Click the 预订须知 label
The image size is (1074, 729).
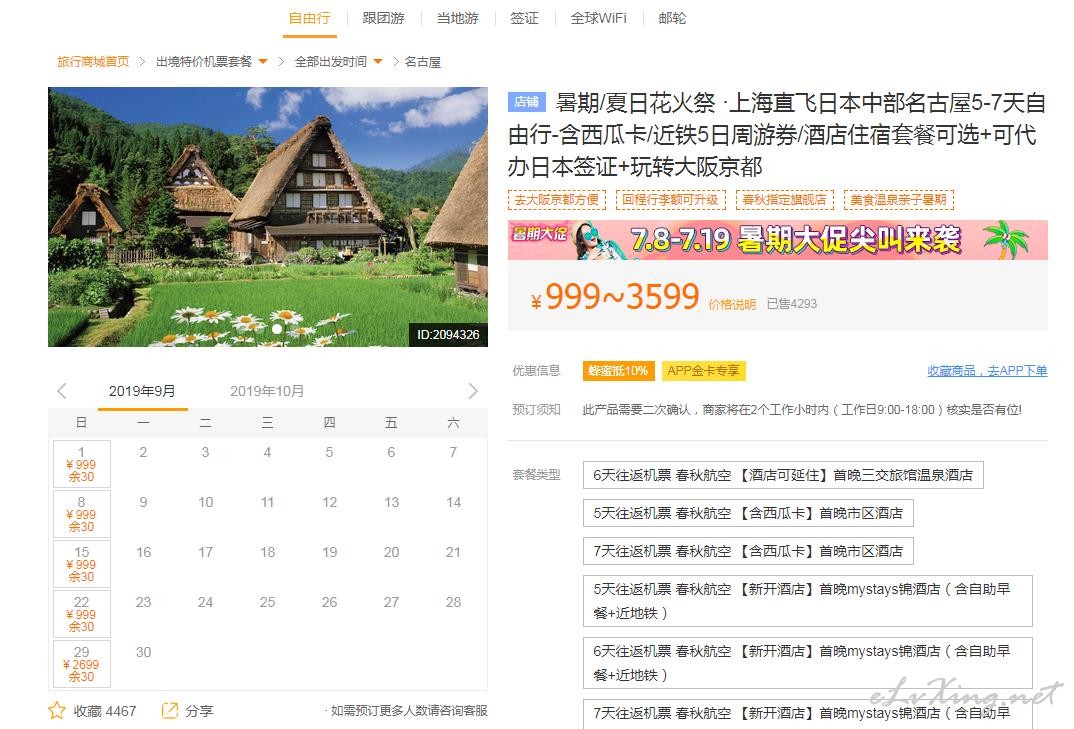click(x=536, y=409)
